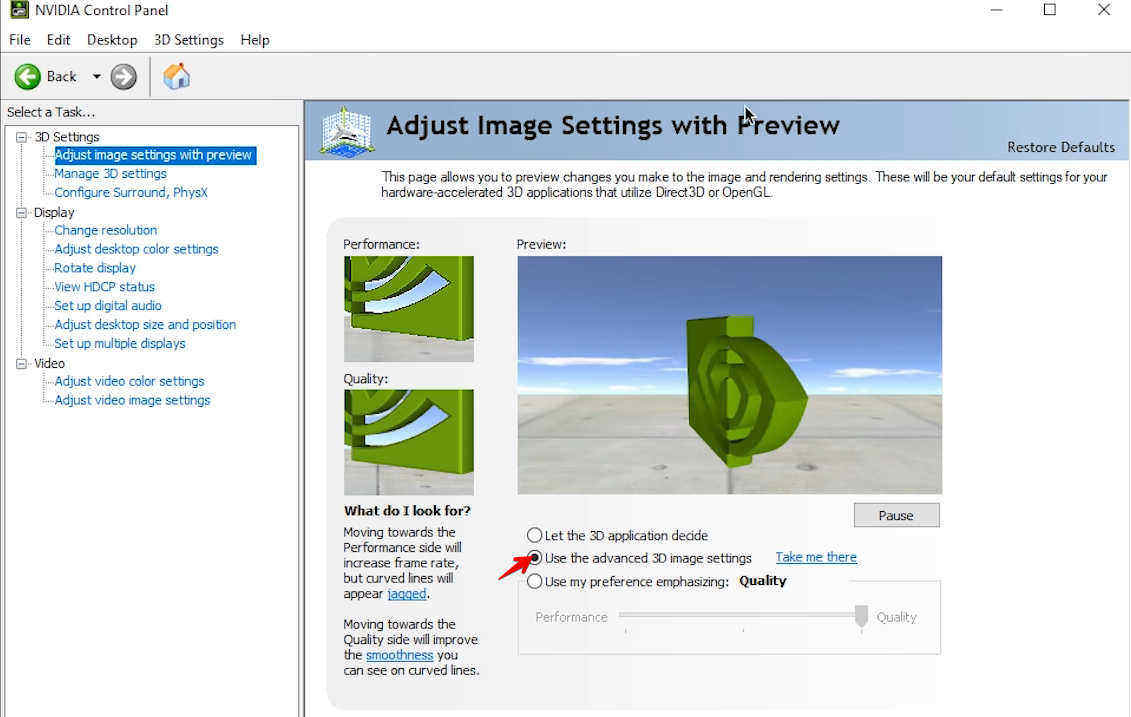Open the 3D Settings menu
The image size is (1131, 717).
click(x=188, y=40)
